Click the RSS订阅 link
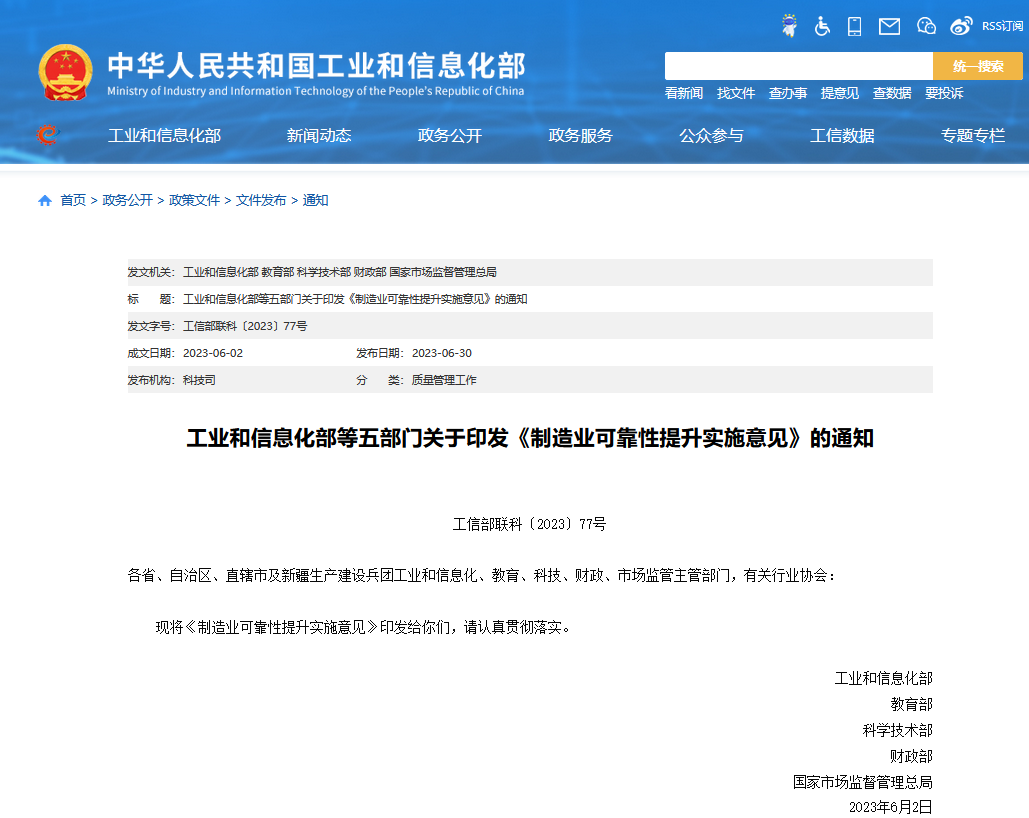 [1002, 26]
